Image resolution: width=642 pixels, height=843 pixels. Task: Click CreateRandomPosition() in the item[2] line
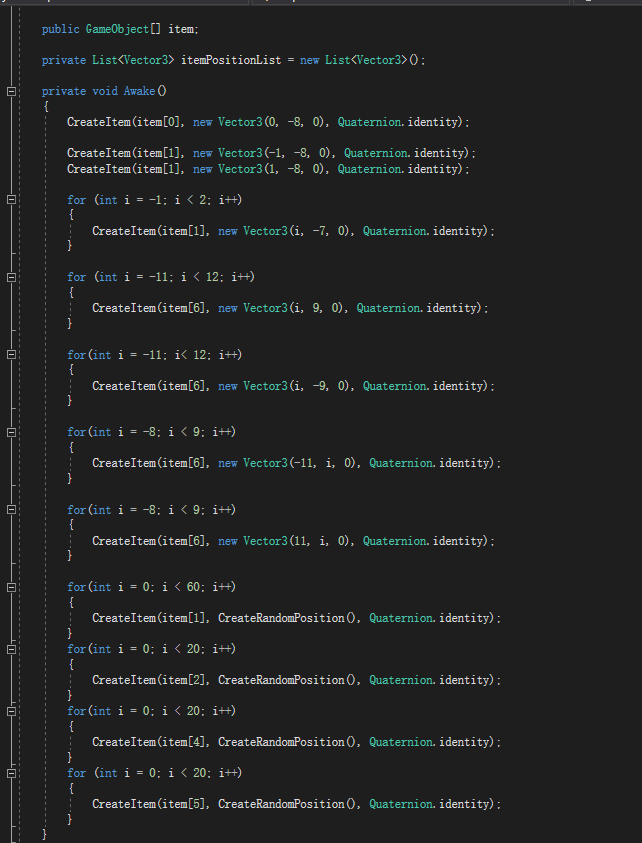pyautogui.click(x=287, y=680)
